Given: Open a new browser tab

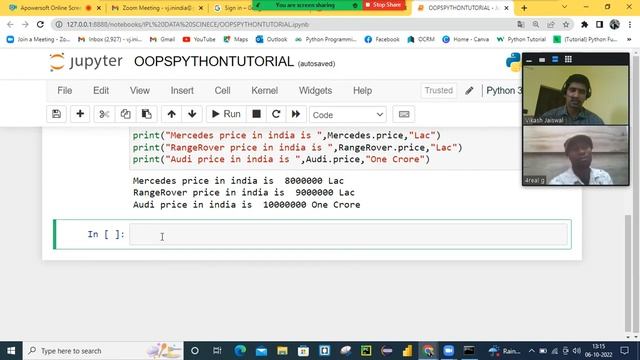Looking at the screenshot, I should tap(524, 8).
